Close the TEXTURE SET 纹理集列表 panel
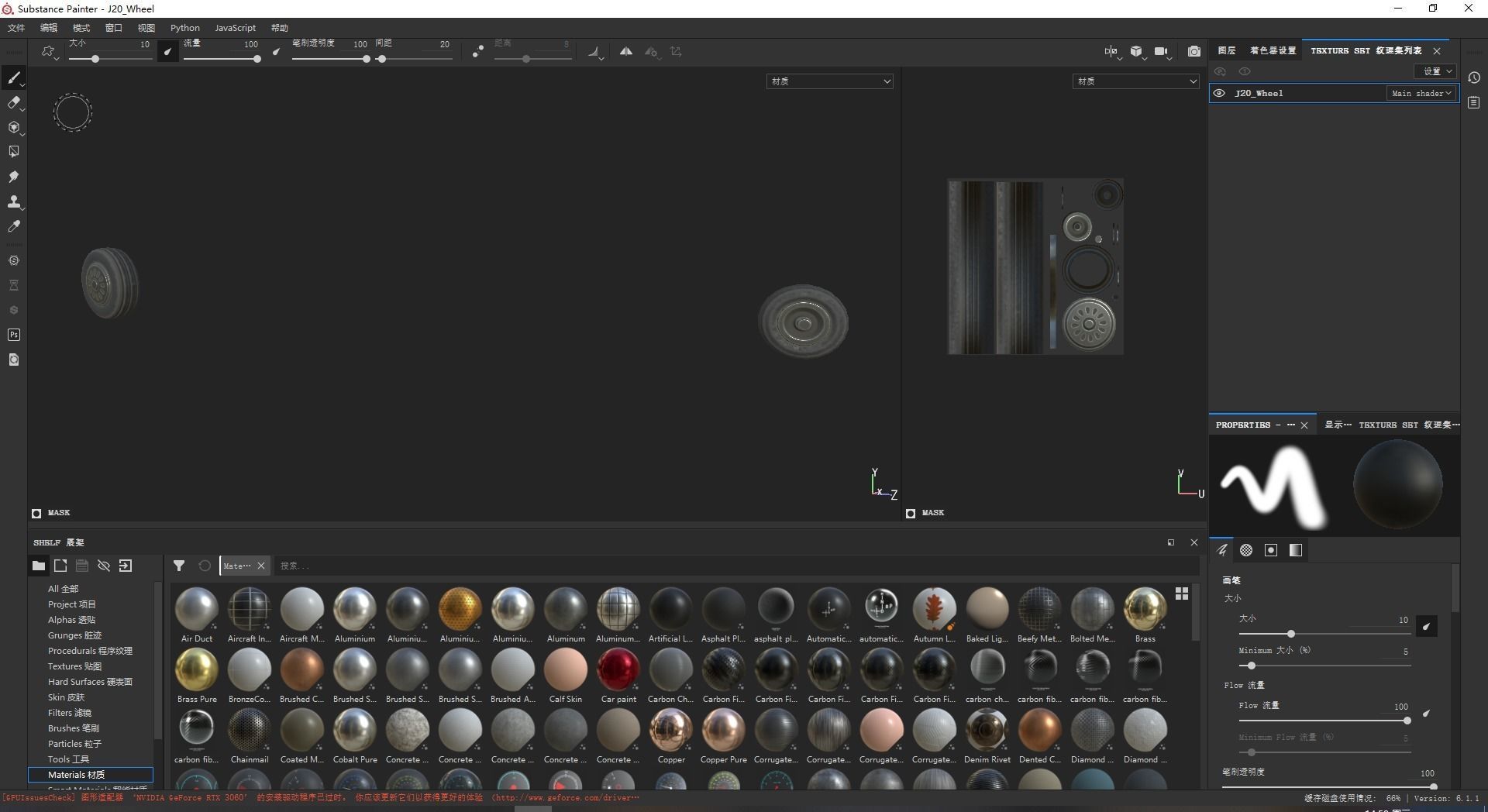Viewport: 1488px width, 812px height. 1437,51
